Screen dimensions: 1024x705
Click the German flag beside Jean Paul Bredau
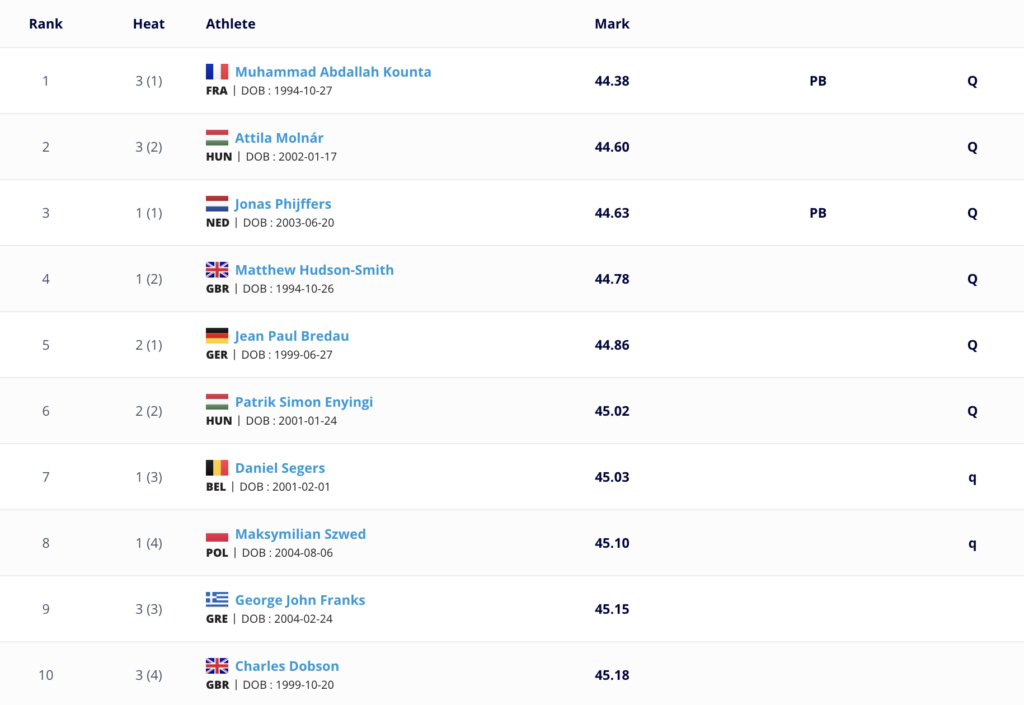[x=217, y=335]
